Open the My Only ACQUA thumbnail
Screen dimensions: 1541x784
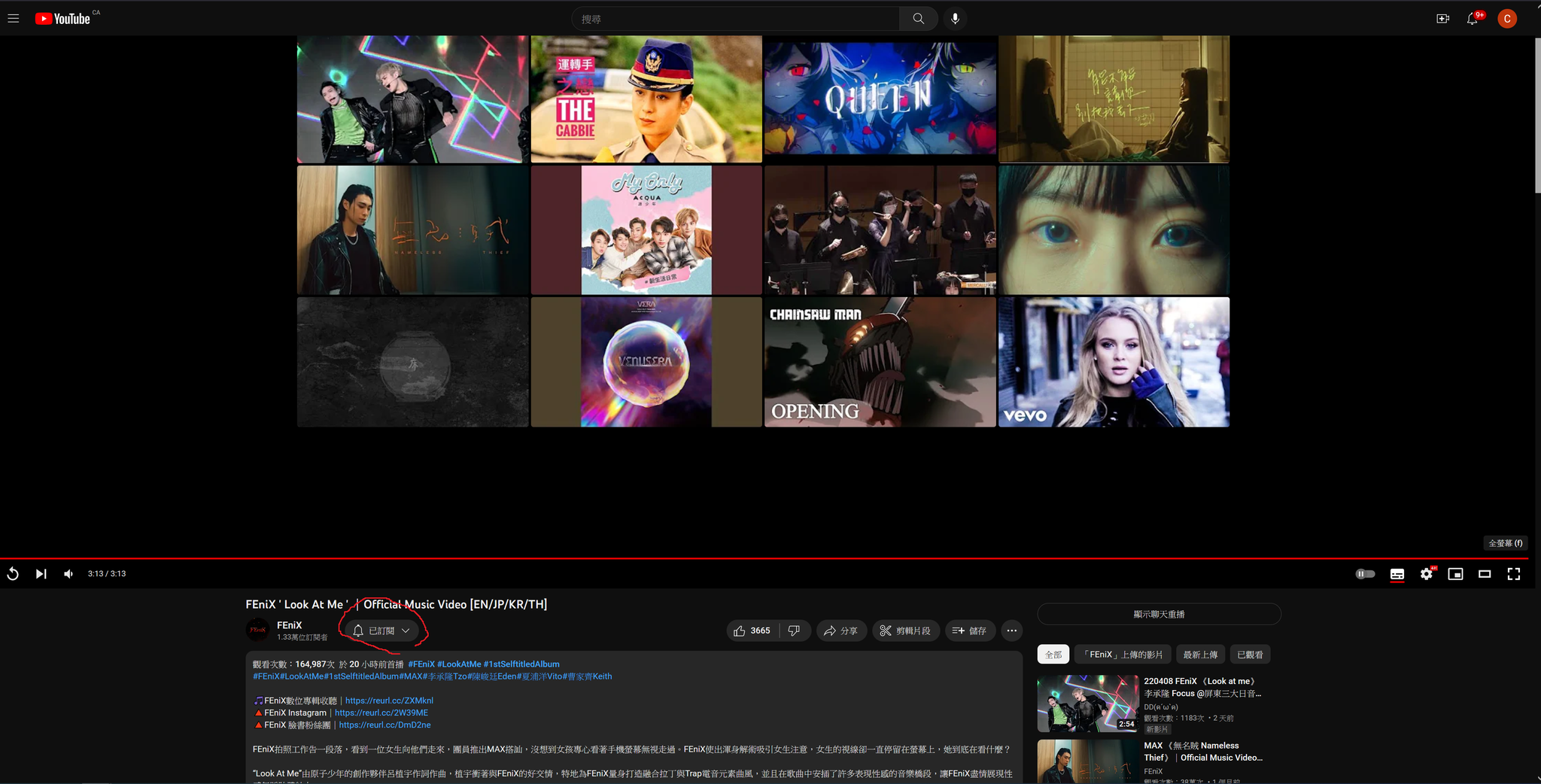[x=646, y=230]
